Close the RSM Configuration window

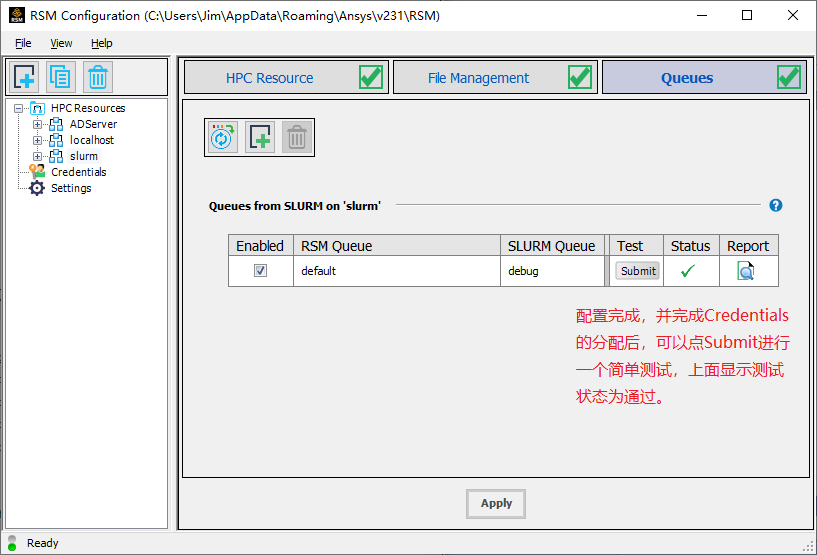pos(793,15)
